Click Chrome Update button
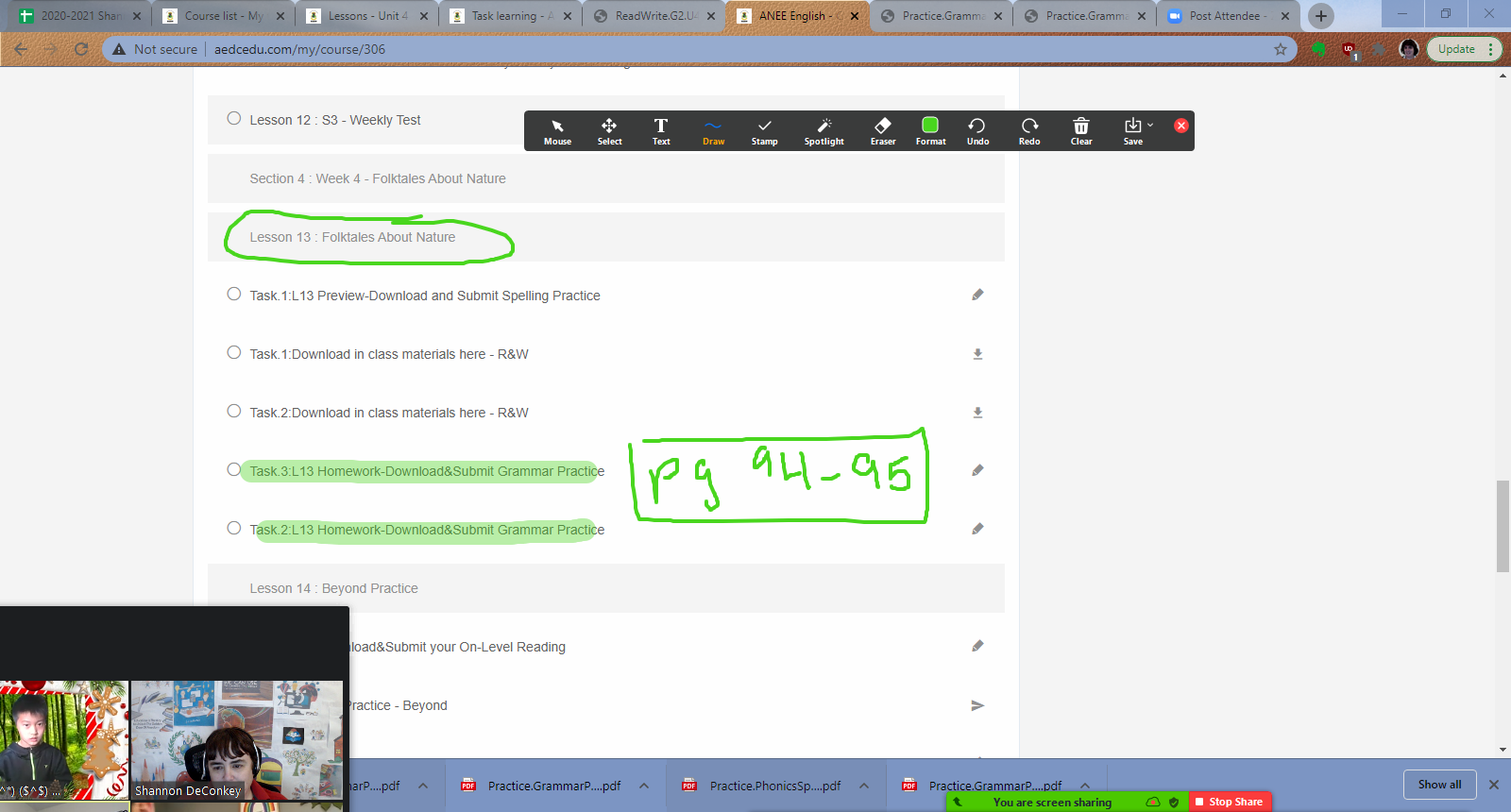 pos(1457,49)
